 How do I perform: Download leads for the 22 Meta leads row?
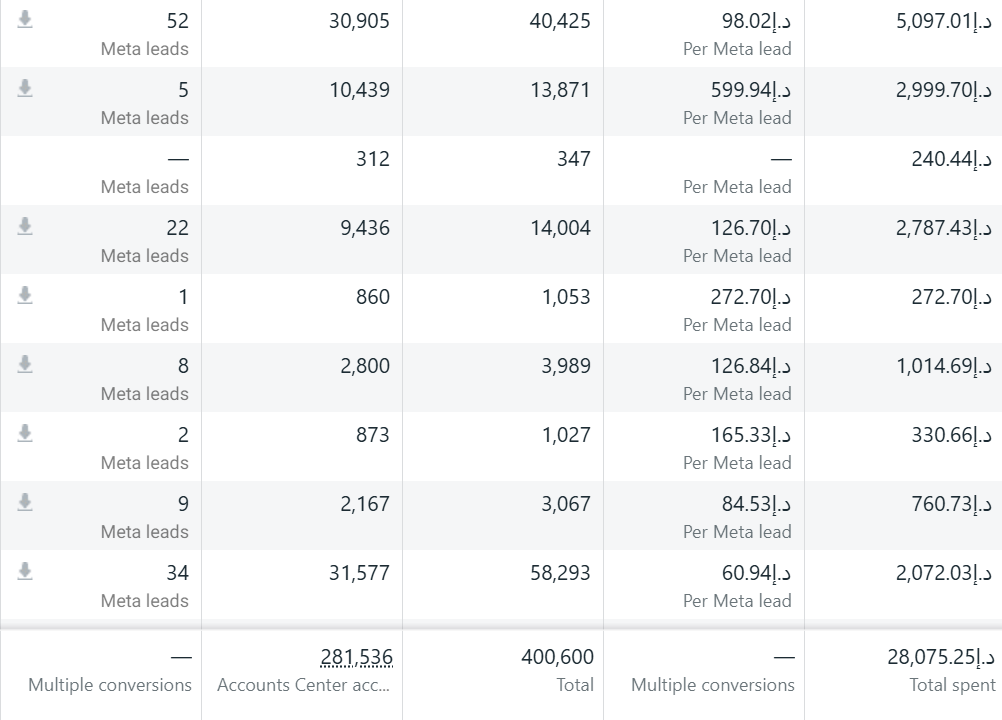click(x=25, y=227)
